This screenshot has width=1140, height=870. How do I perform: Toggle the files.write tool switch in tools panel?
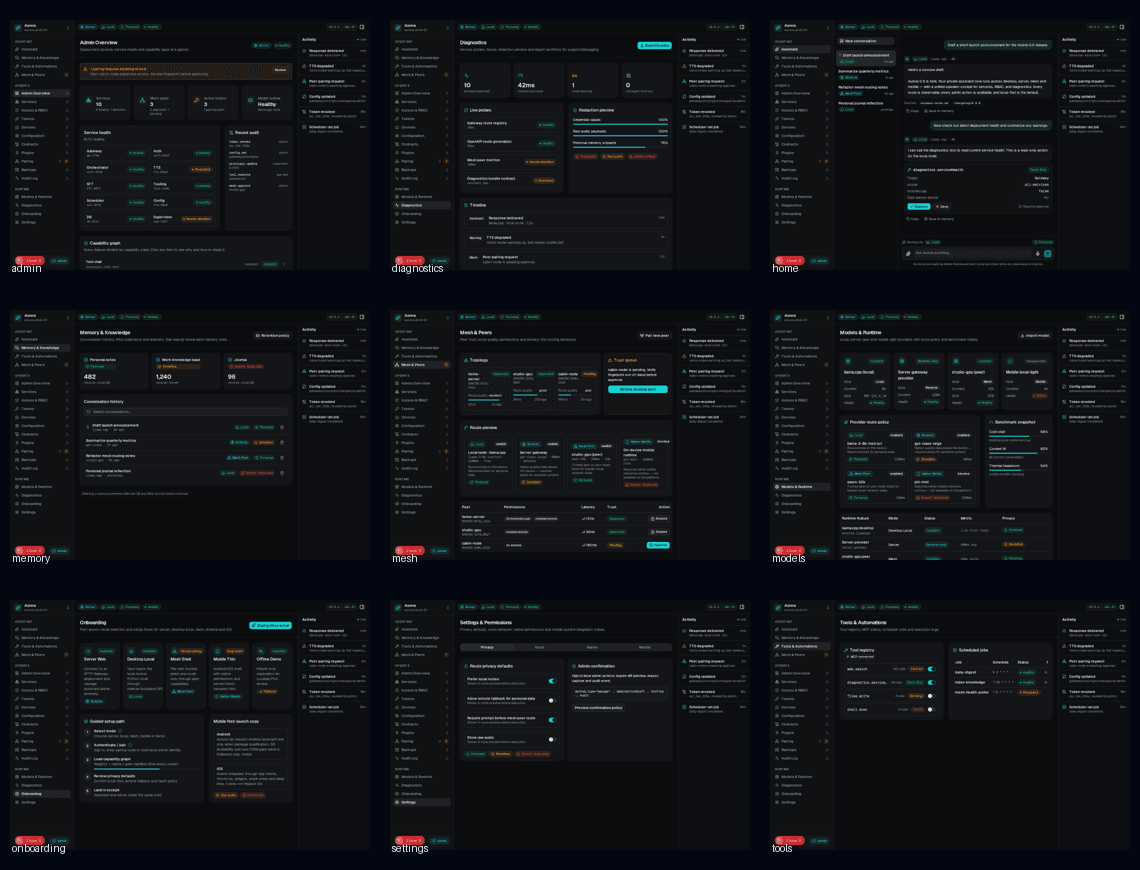931,696
